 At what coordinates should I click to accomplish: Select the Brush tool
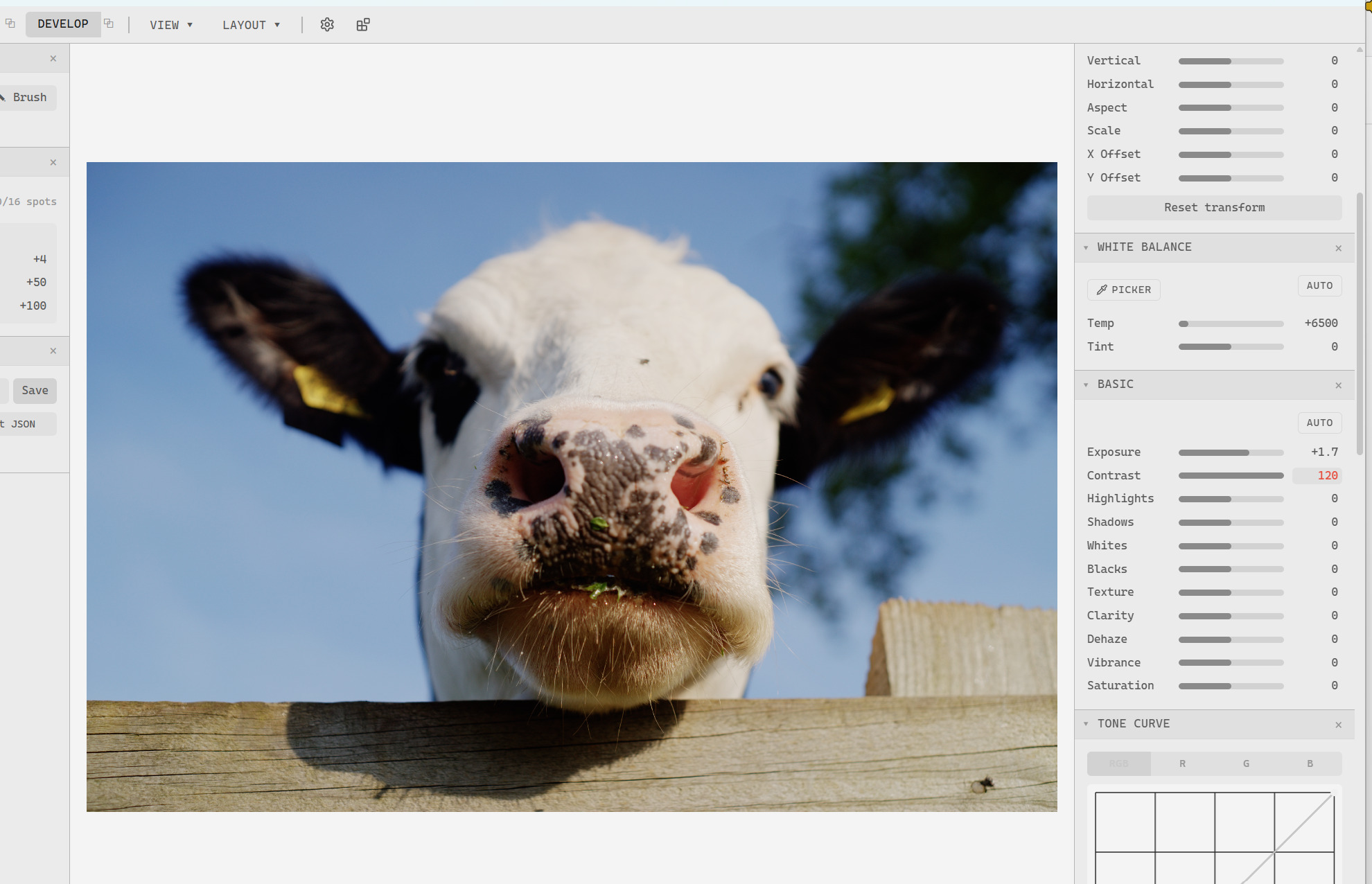point(28,98)
